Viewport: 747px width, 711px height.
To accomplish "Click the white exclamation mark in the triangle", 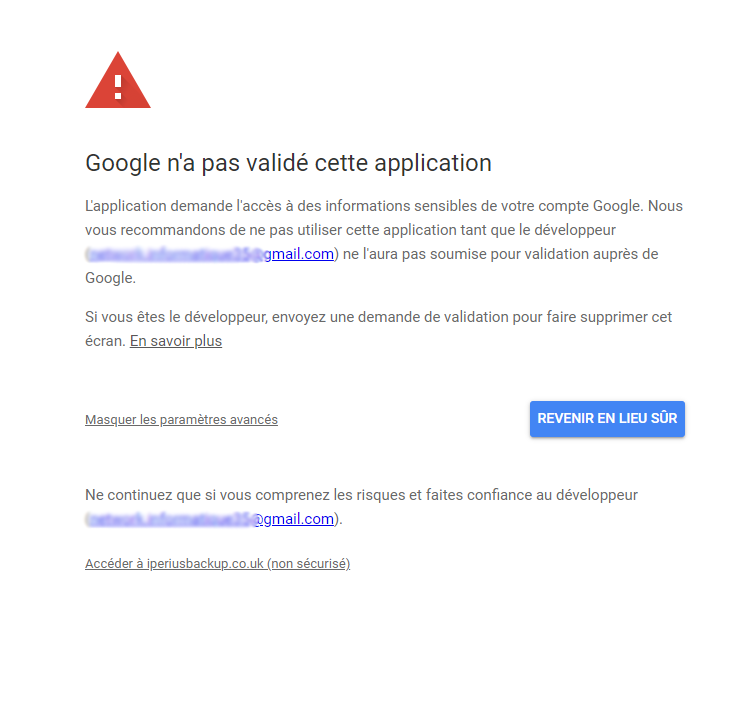I will [x=118, y=87].
